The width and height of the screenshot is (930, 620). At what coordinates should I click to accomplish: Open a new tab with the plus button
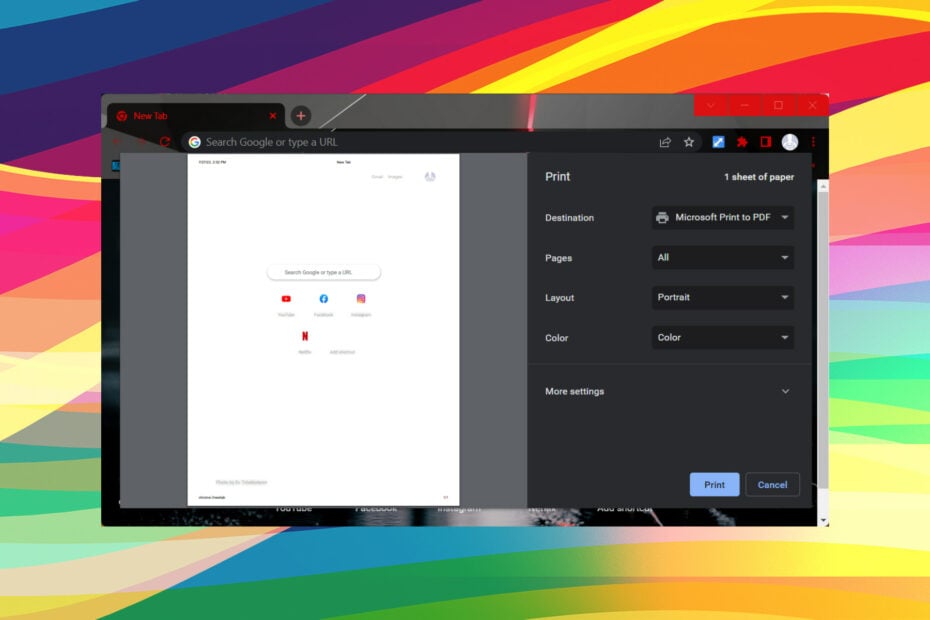click(x=301, y=115)
